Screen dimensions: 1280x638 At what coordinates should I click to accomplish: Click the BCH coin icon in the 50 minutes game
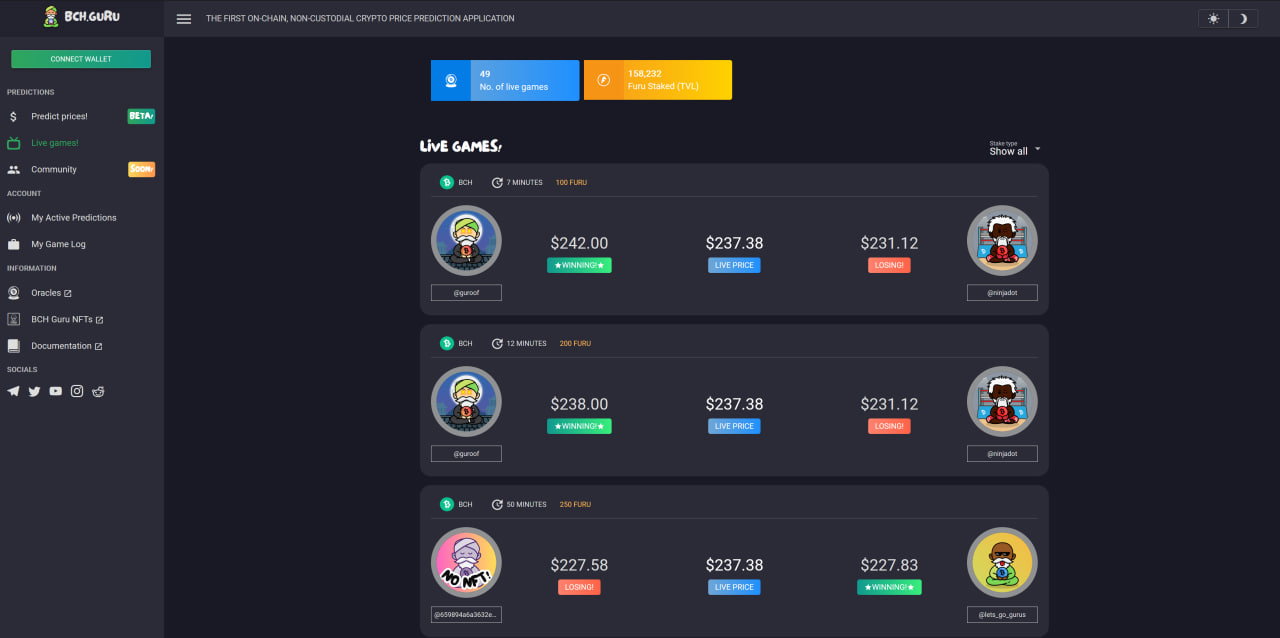pyautogui.click(x=447, y=504)
